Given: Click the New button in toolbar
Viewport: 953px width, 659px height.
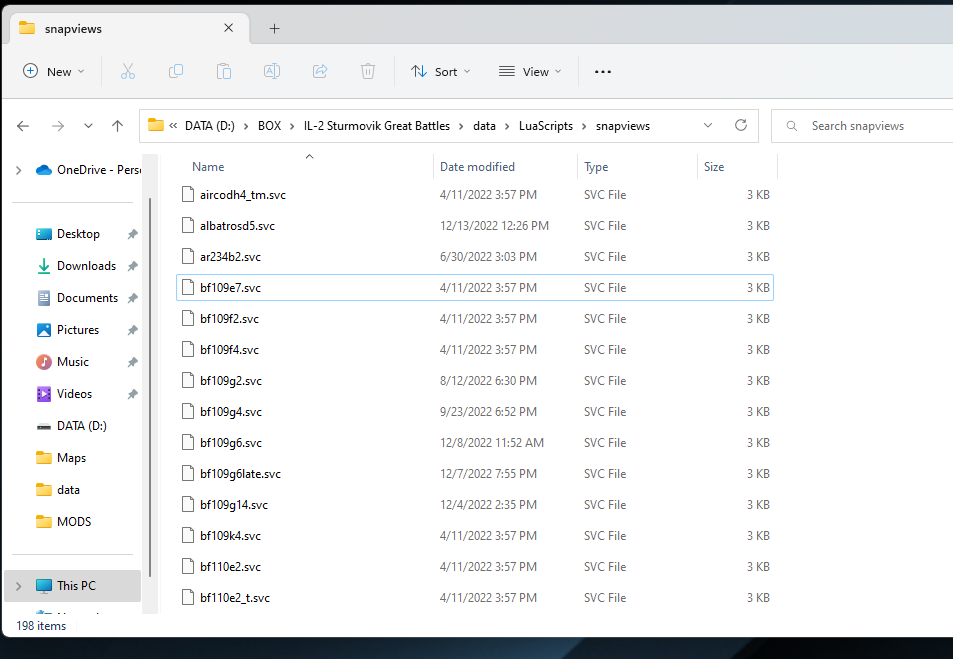Looking at the screenshot, I should [x=53, y=71].
